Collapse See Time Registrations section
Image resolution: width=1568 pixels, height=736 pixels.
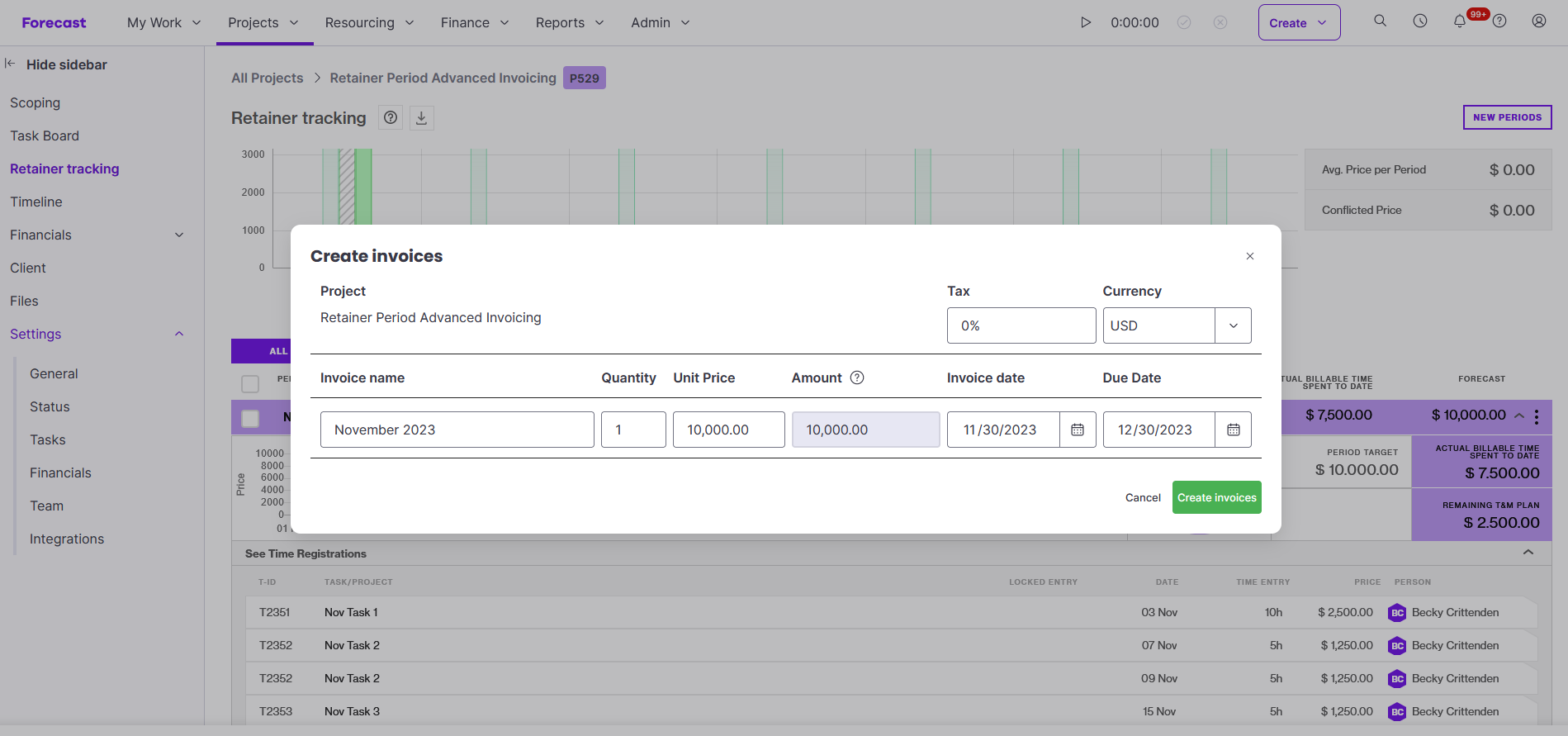1528,553
